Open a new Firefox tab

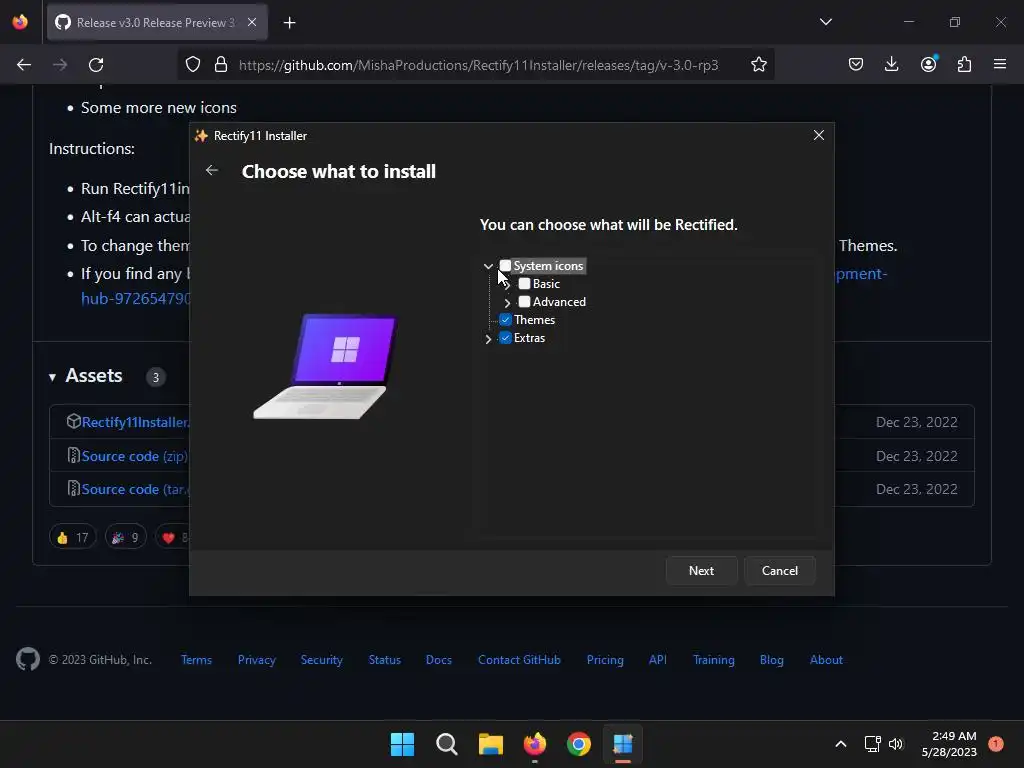[x=289, y=23]
